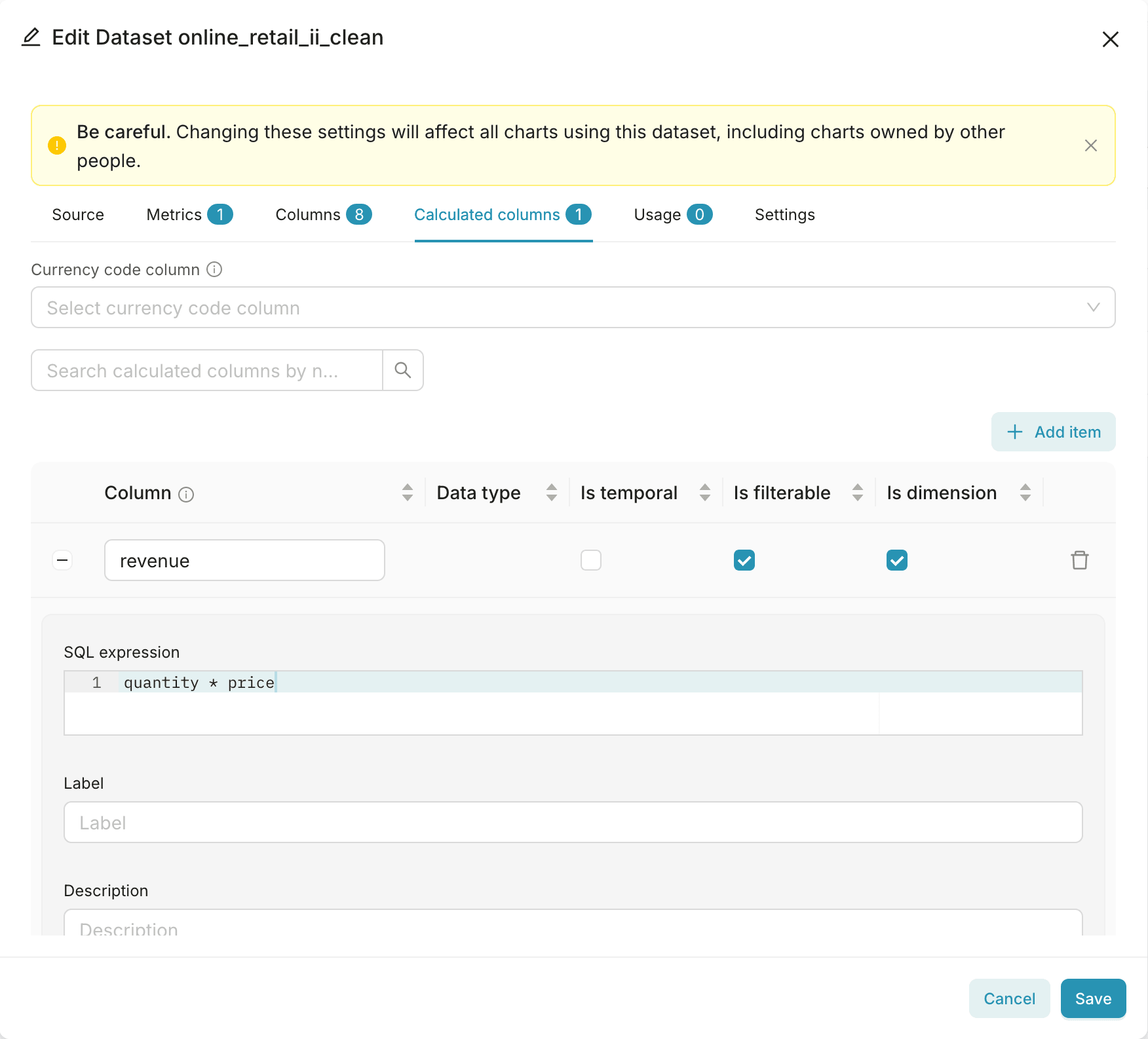Cancel dataset edits
This screenshot has height=1039, width=1148.
(1010, 998)
